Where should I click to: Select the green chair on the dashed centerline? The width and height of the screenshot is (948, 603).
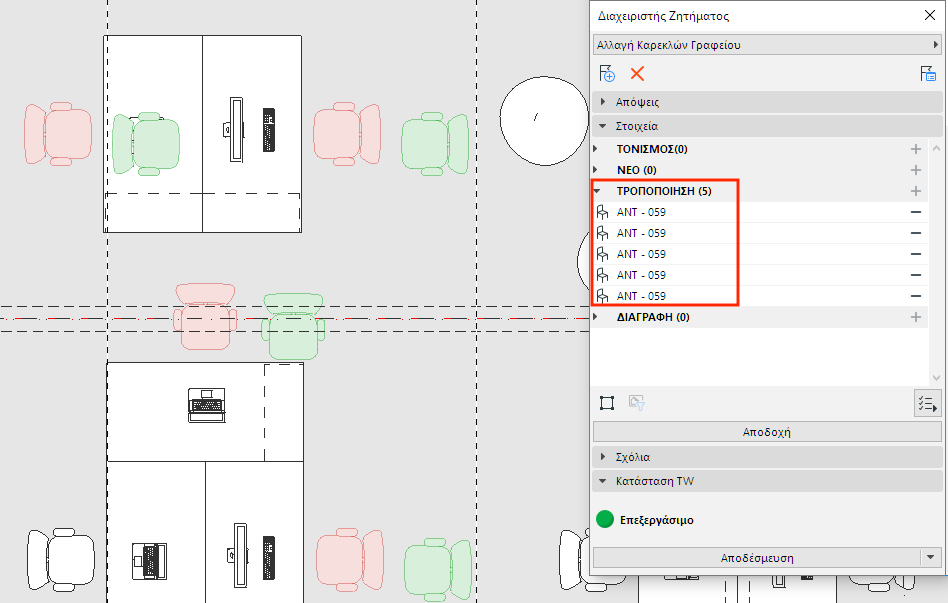point(293,327)
